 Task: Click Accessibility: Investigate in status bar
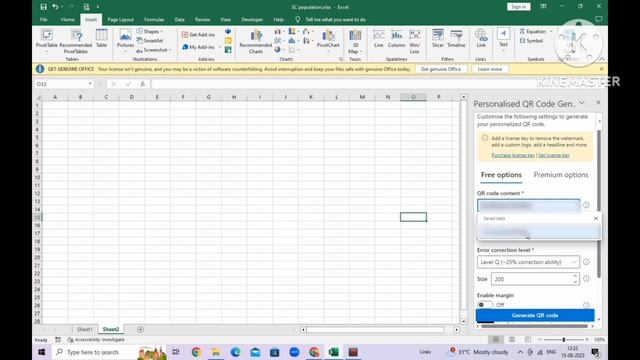point(96,340)
